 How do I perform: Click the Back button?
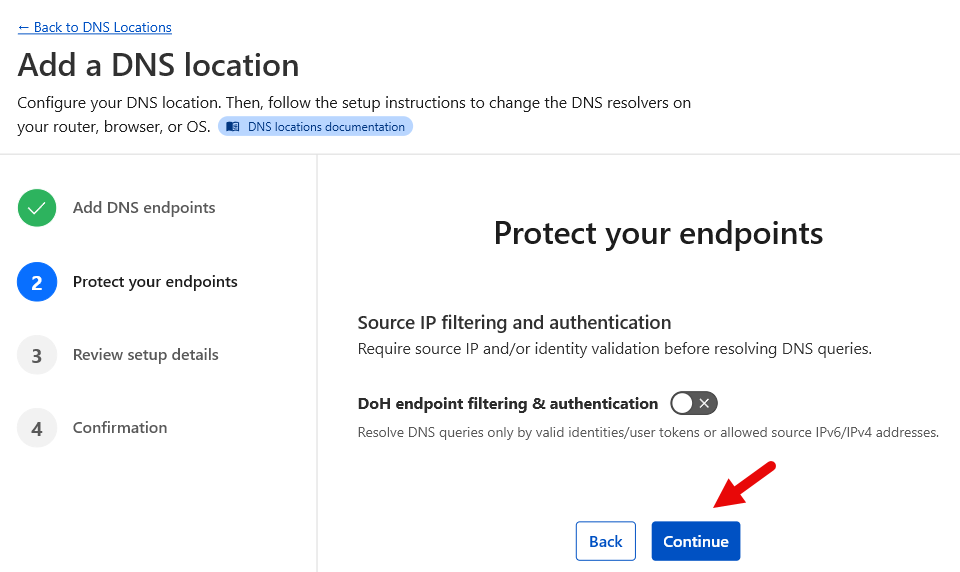click(x=606, y=541)
